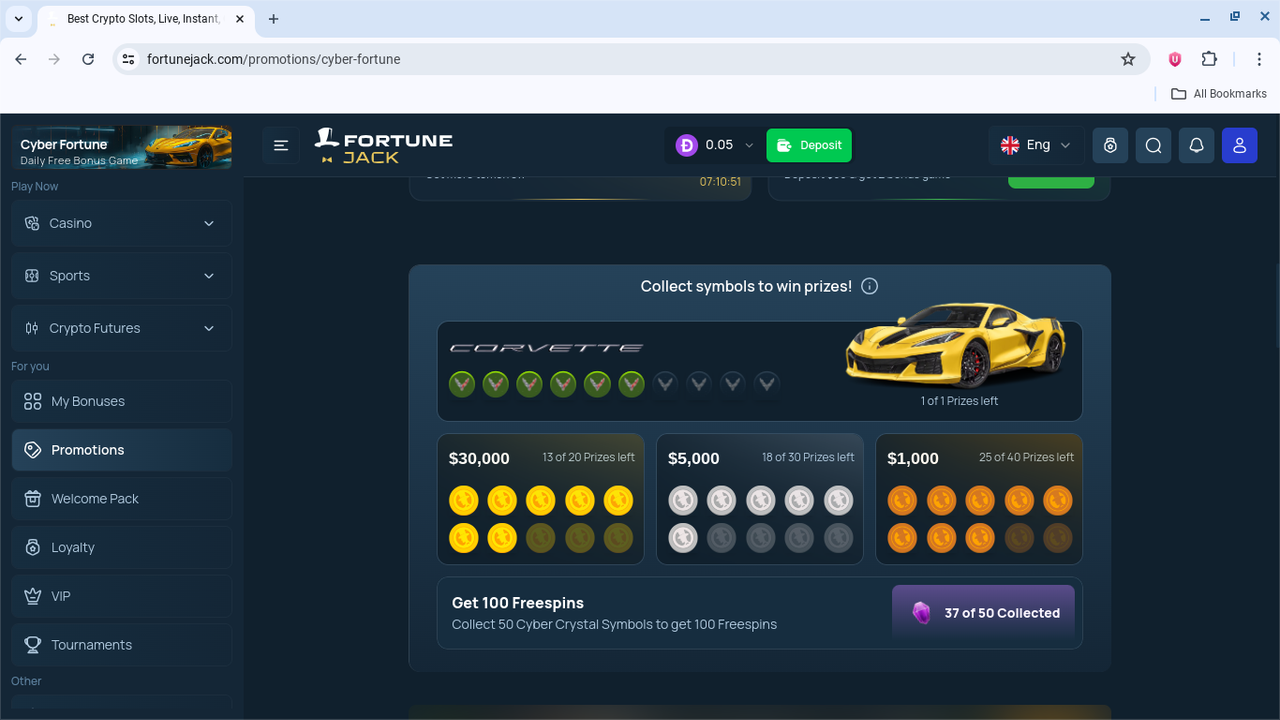1280x720 pixels.
Task: Open All Bookmarks folder
Action: pos(1218,93)
